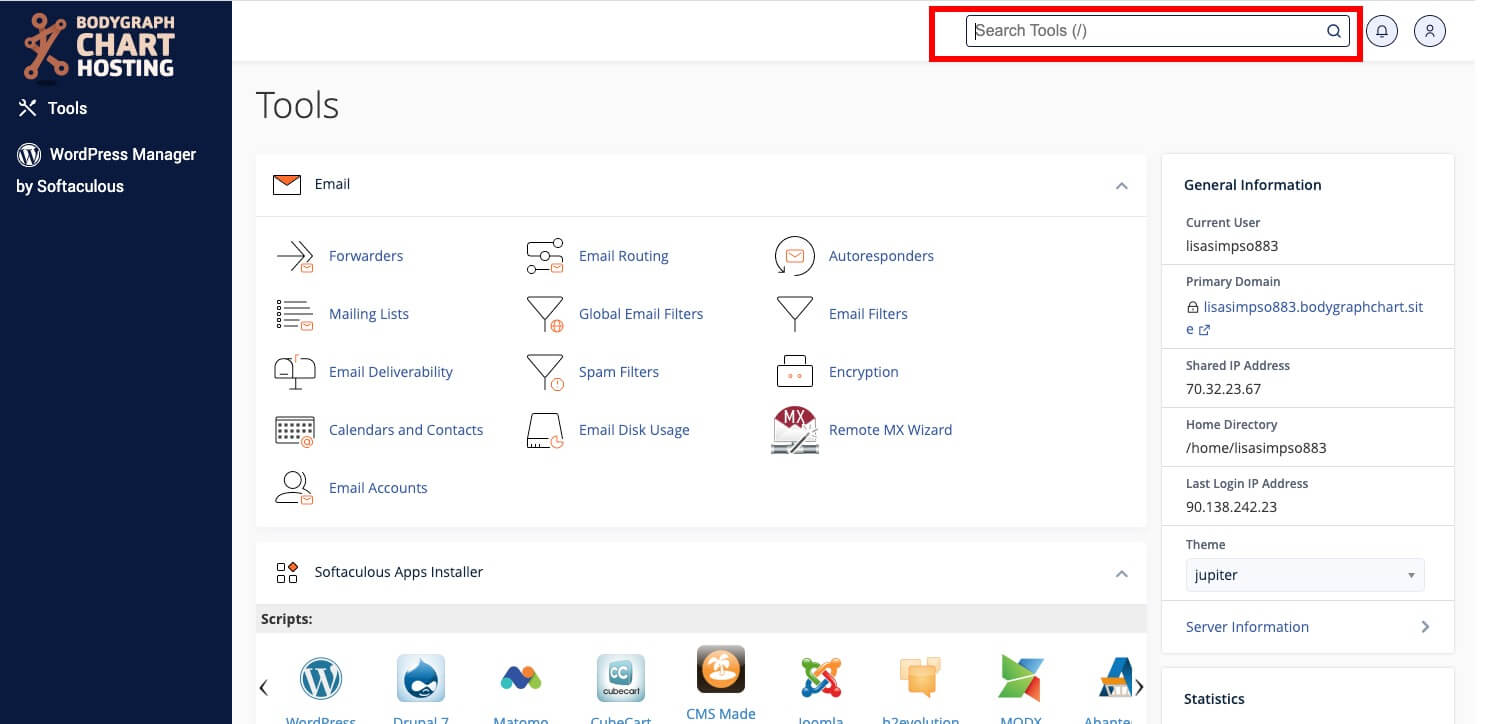Select the CubeCart script icon
This screenshot has width=1491, height=724.
point(621,679)
